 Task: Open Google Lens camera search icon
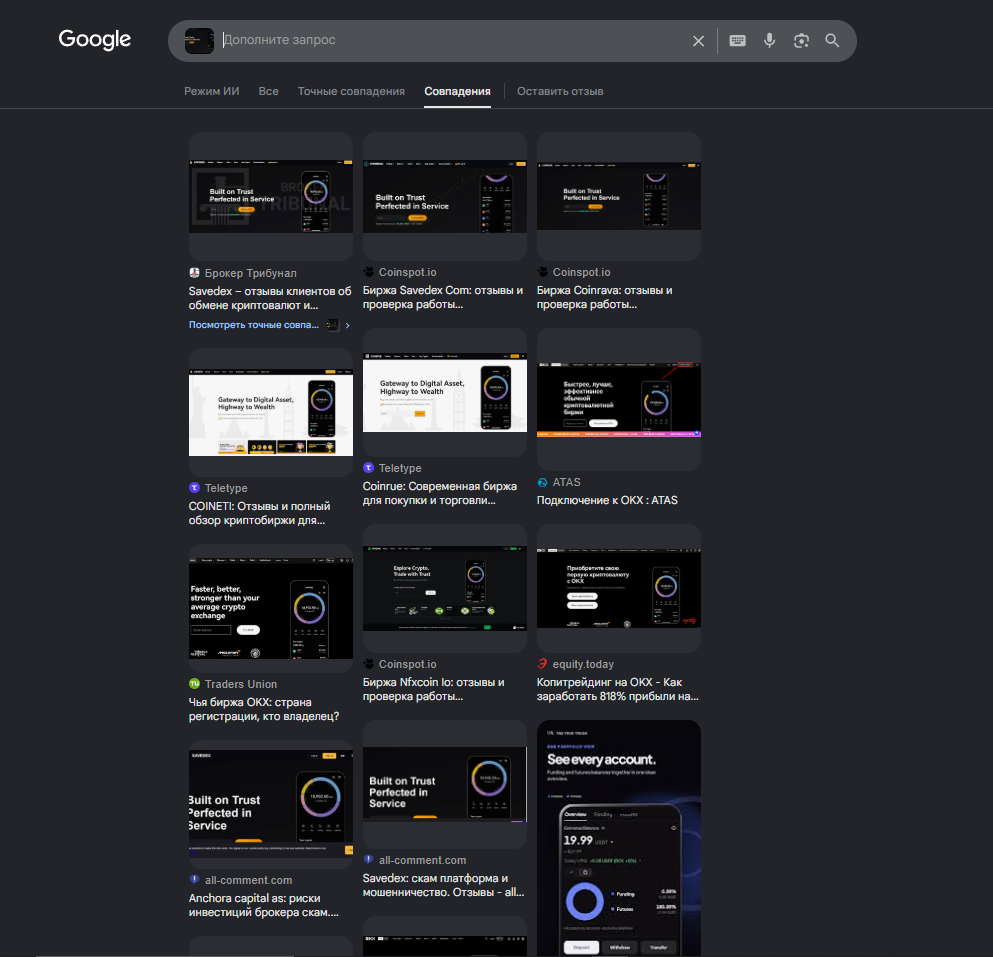point(801,41)
